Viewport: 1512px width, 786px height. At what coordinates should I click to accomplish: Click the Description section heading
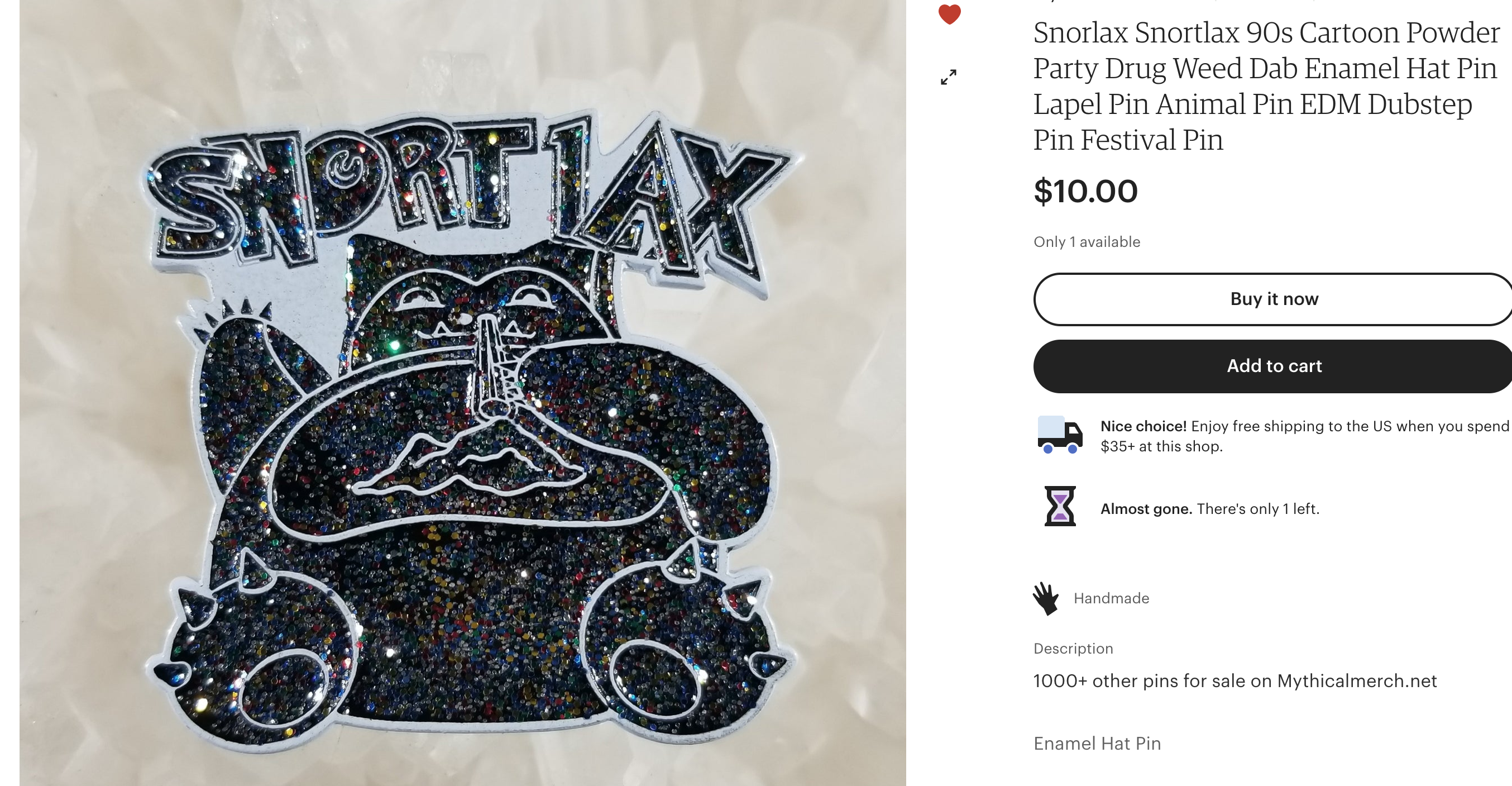click(1073, 649)
